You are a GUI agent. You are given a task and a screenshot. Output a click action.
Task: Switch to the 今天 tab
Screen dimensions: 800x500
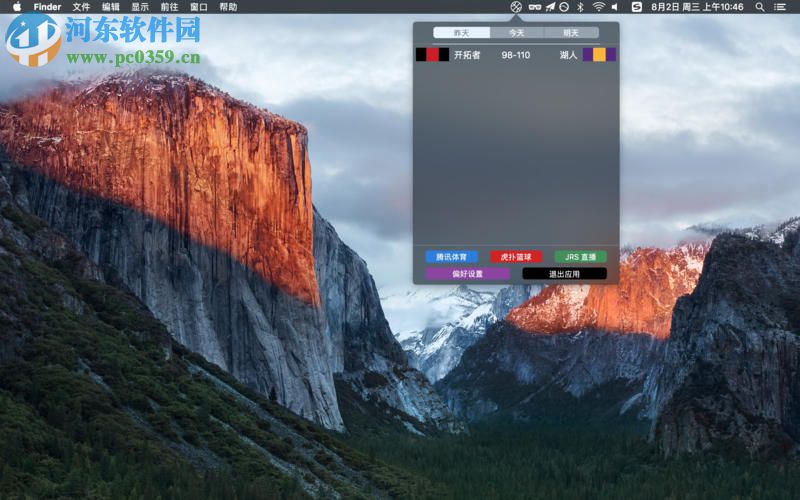point(516,33)
